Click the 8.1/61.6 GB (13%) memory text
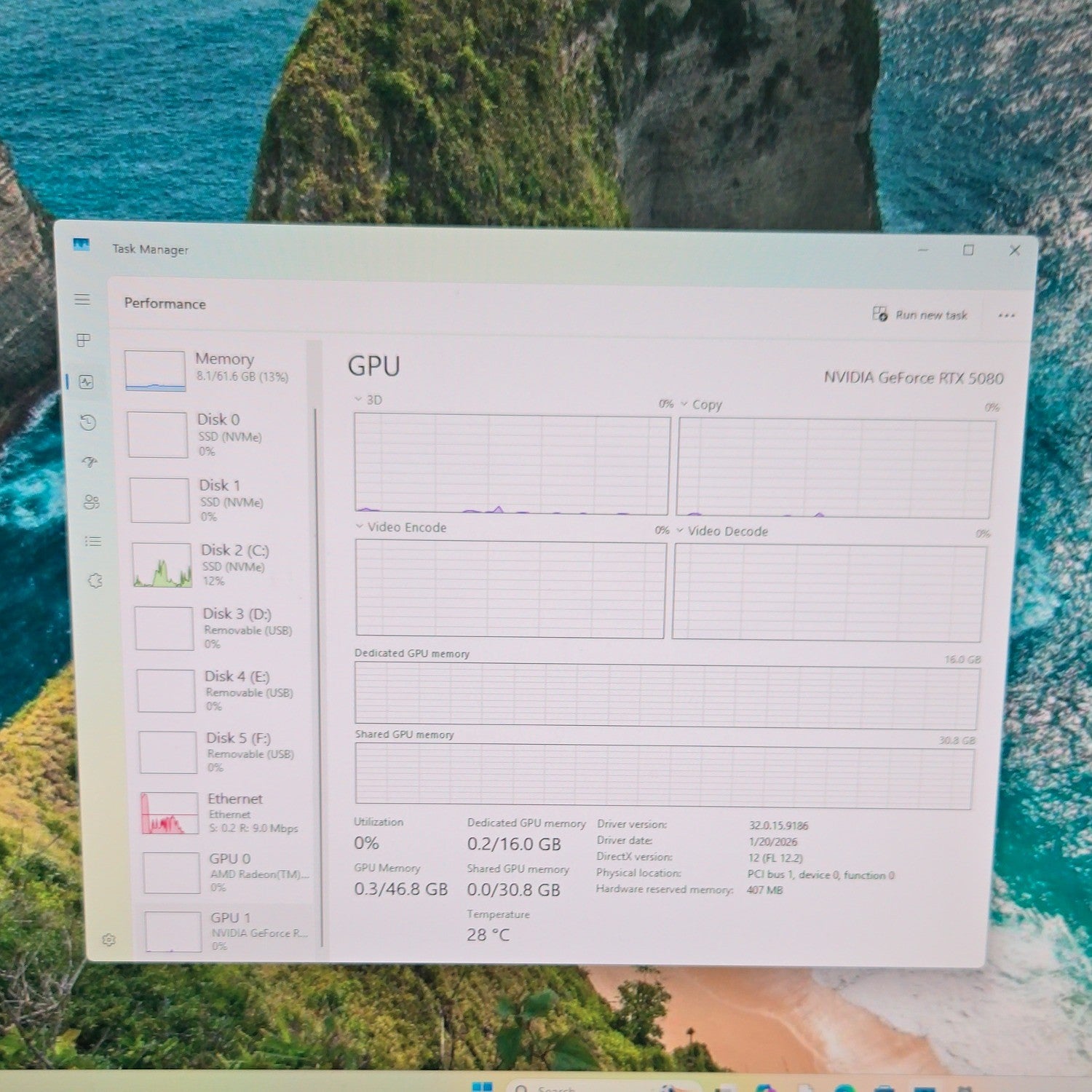Screen dimensions: 1092x1092 pyautogui.click(x=242, y=376)
